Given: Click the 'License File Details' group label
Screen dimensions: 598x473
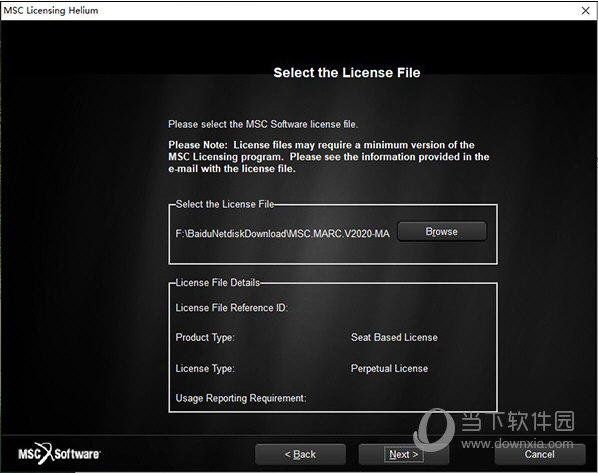Looking at the screenshot, I should tap(218, 283).
